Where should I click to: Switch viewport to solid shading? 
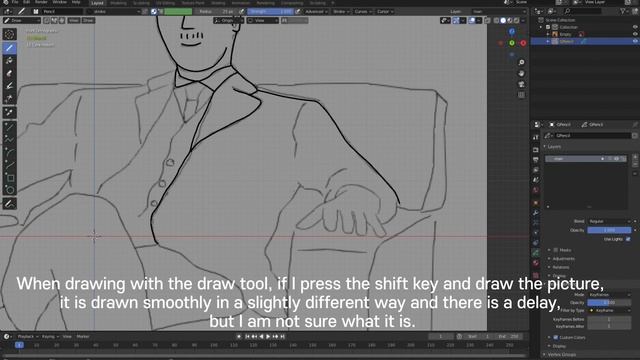coord(503,20)
